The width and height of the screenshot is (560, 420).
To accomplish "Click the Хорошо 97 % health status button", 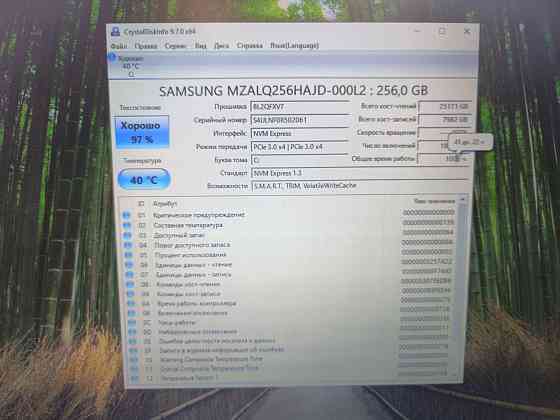I will pos(142,132).
